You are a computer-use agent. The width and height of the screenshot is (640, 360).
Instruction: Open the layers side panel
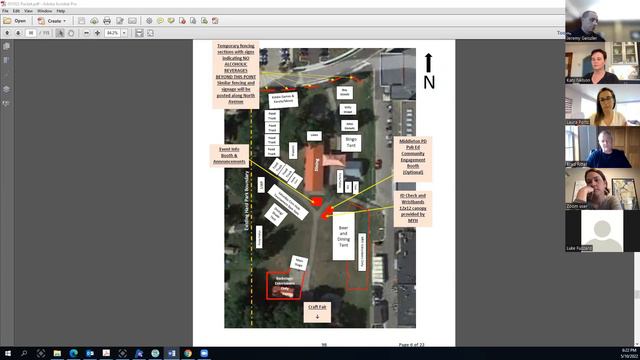point(7,89)
